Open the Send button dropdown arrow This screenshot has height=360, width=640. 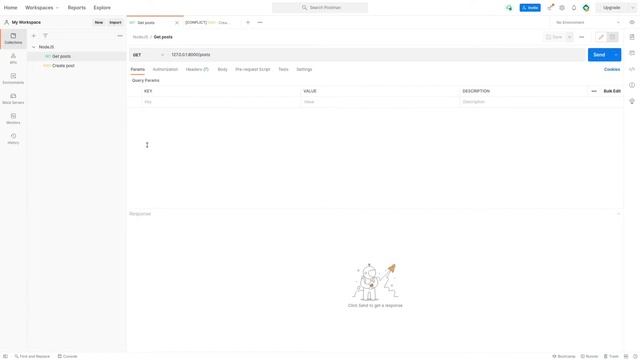616,55
